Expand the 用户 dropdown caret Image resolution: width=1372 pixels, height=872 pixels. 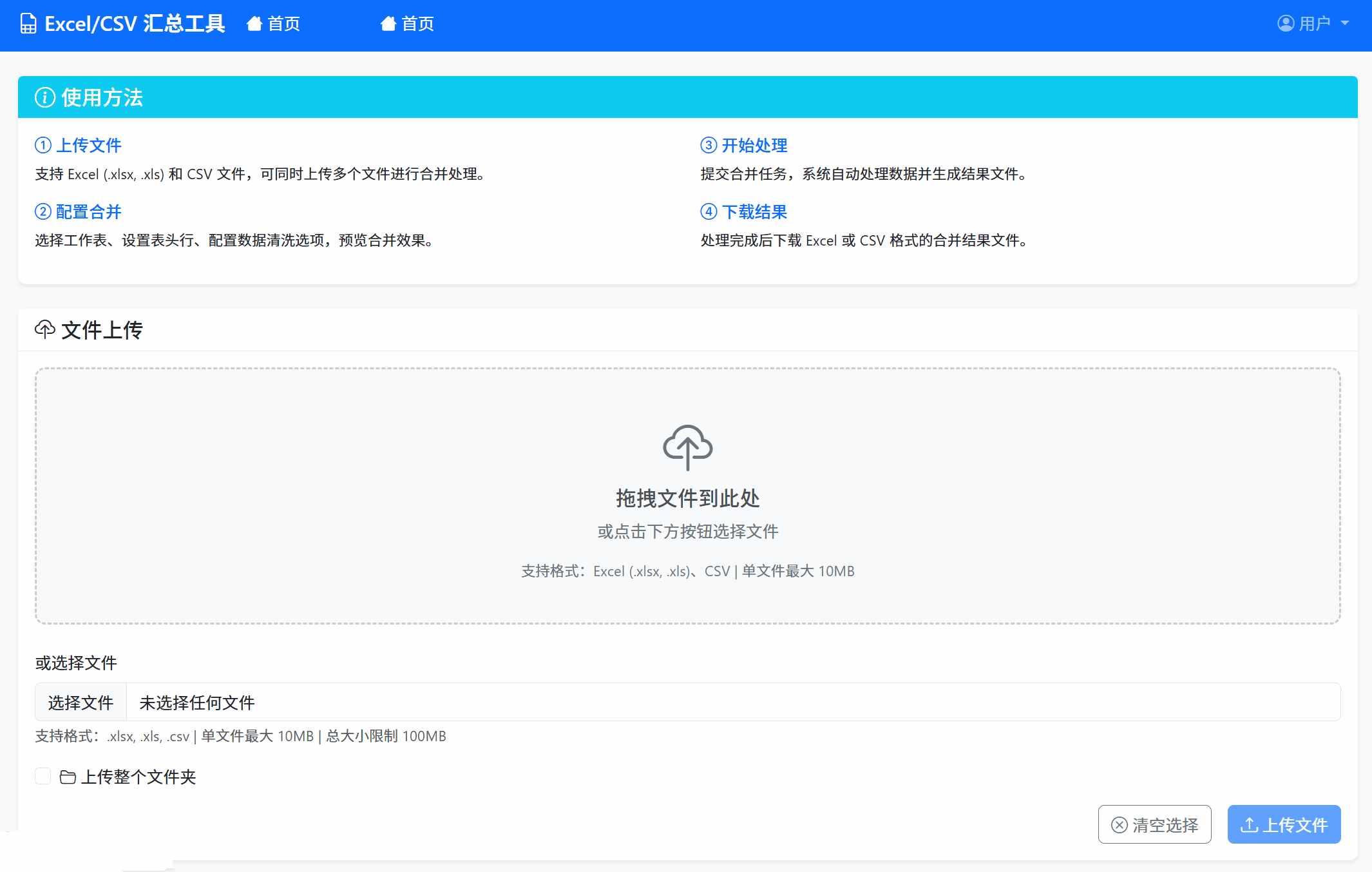[1345, 23]
